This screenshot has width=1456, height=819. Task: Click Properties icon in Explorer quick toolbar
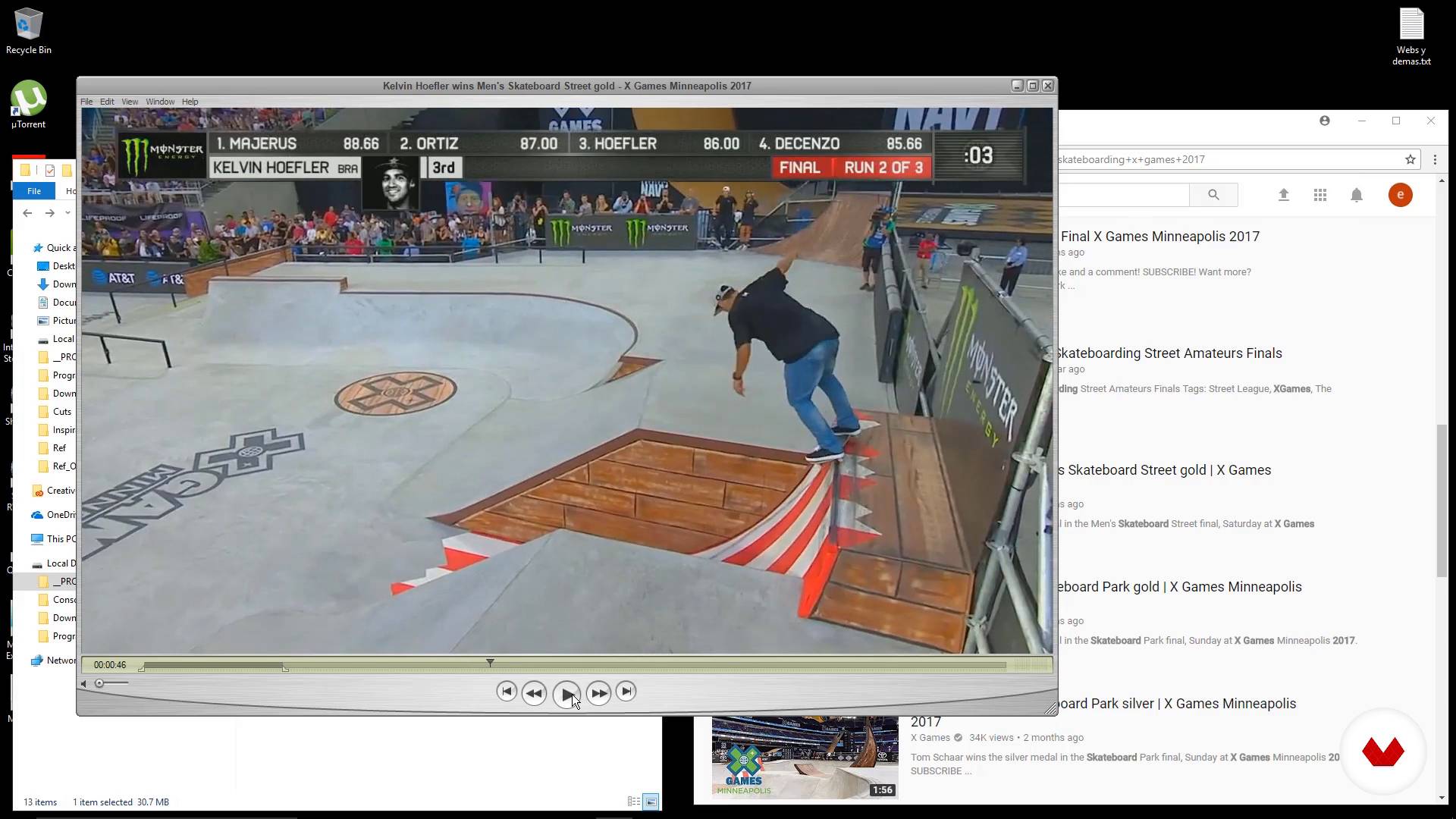click(50, 171)
